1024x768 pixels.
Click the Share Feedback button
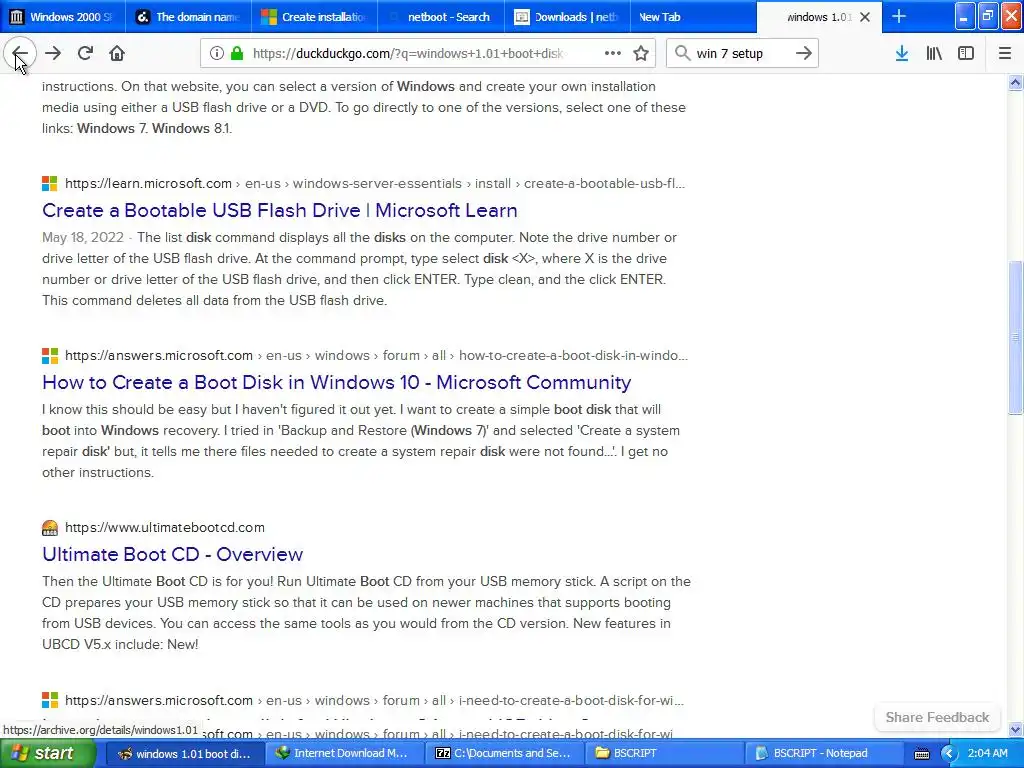(x=937, y=717)
